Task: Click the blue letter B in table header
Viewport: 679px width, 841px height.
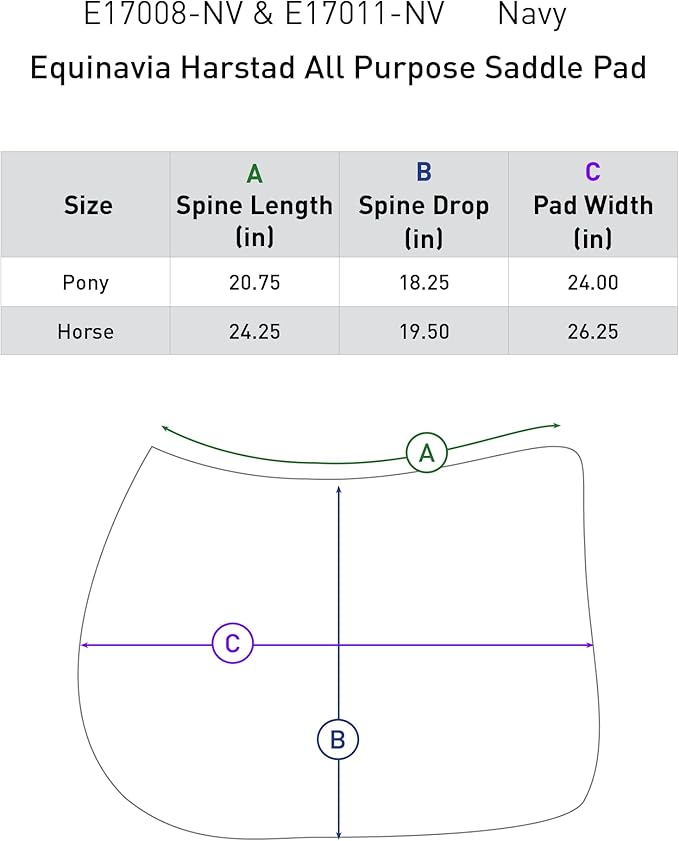Action: [423, 173]
